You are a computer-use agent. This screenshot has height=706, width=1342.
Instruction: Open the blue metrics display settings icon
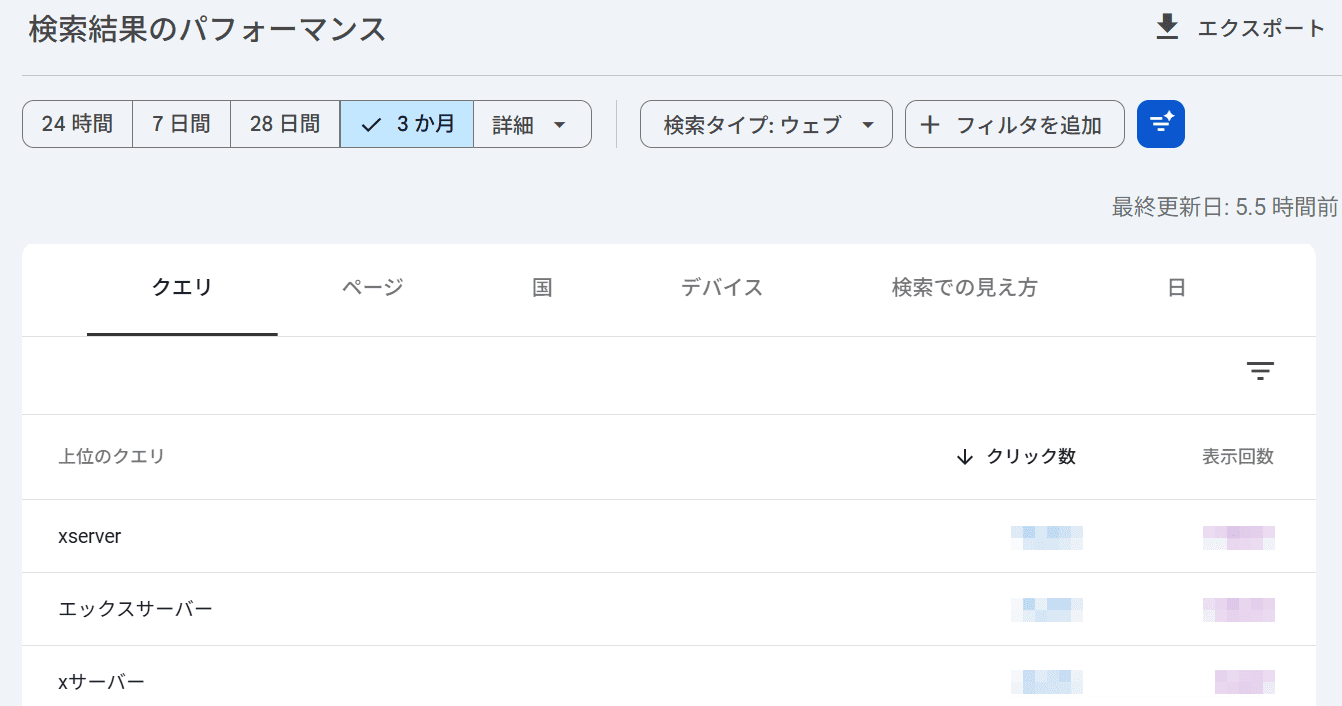1160,124
